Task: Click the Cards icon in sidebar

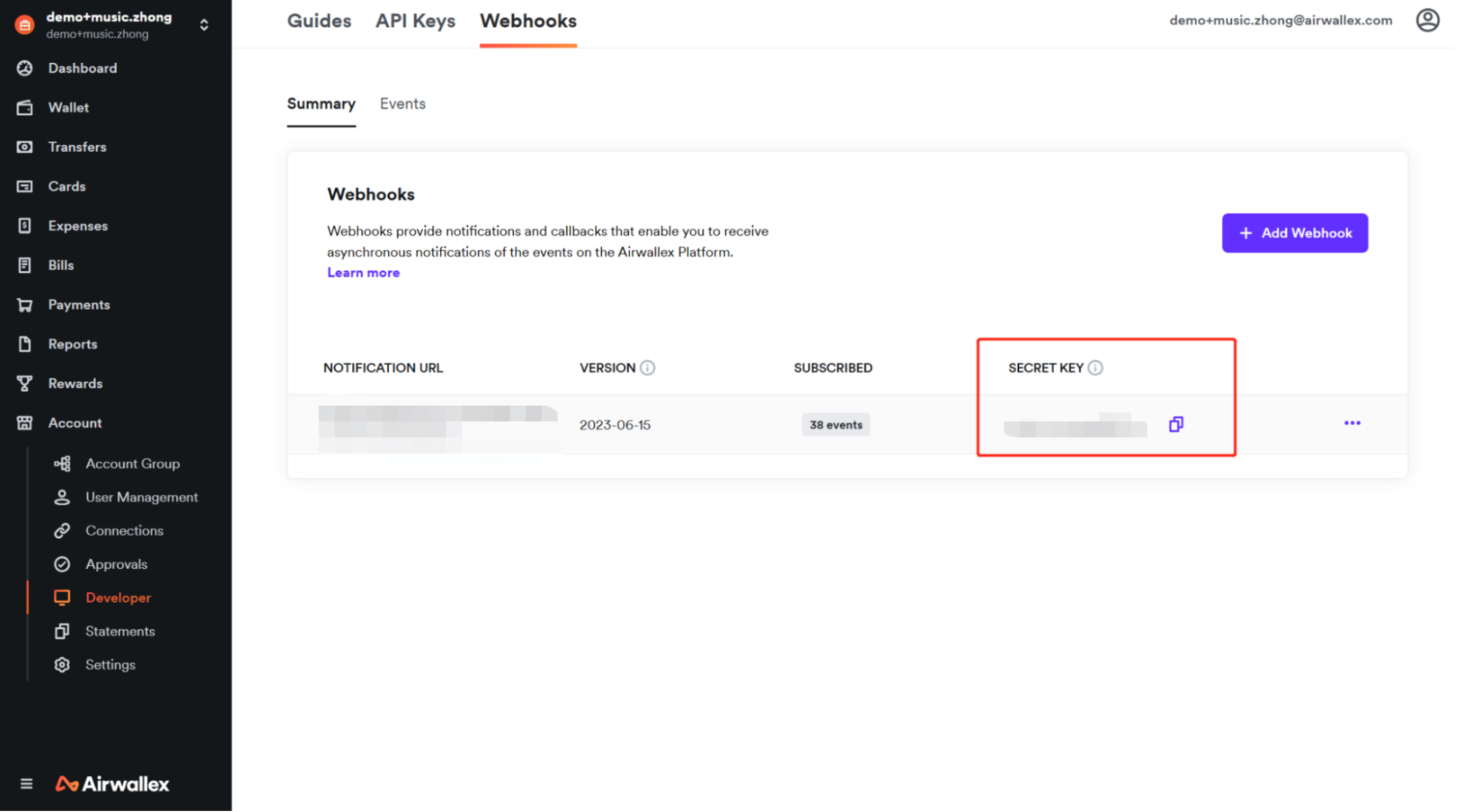Action: click(x=25, y=186)
